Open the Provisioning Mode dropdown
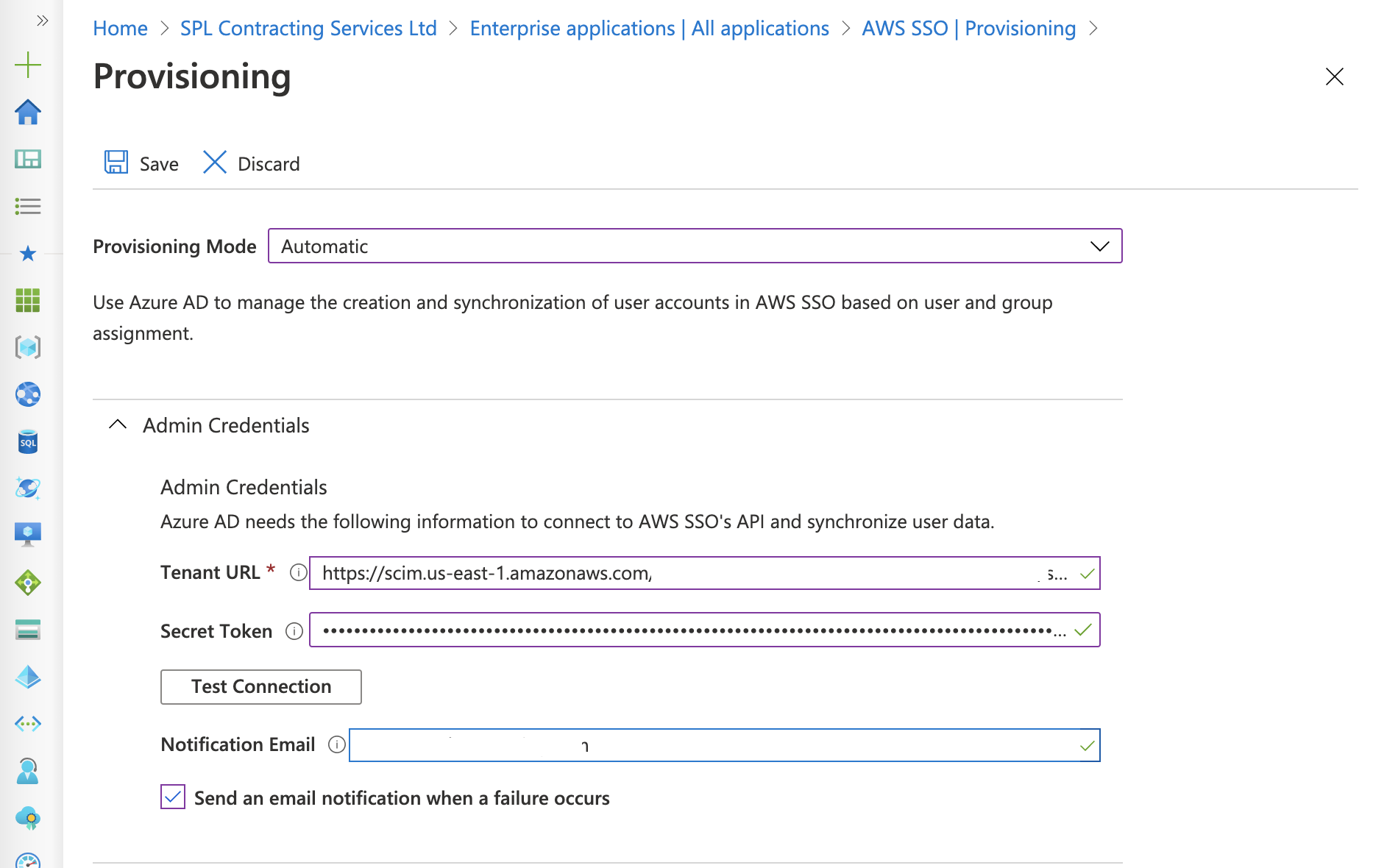The height and width of the screenshot is (868, 1373). click(x=695, y=246)
